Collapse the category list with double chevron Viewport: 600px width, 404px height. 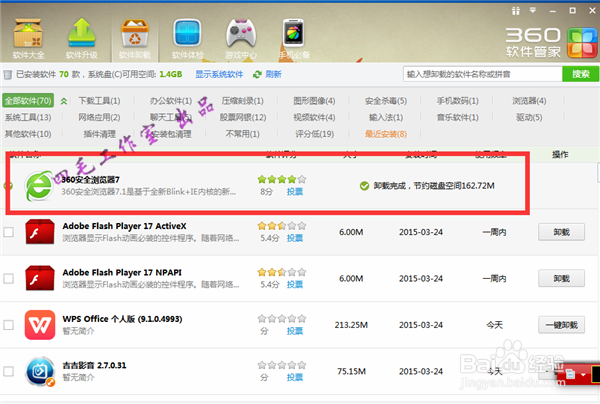coord(64,101)
